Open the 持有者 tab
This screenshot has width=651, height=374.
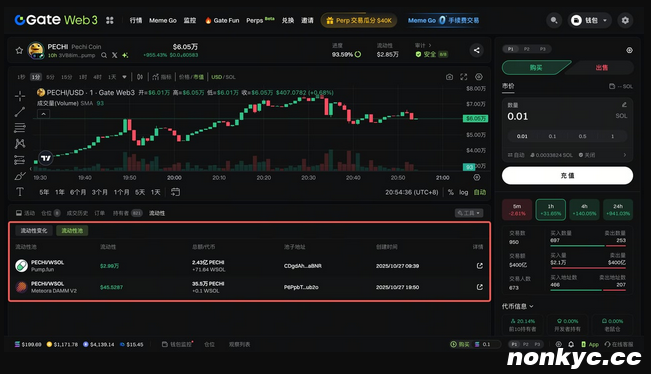tap(127, 213)
